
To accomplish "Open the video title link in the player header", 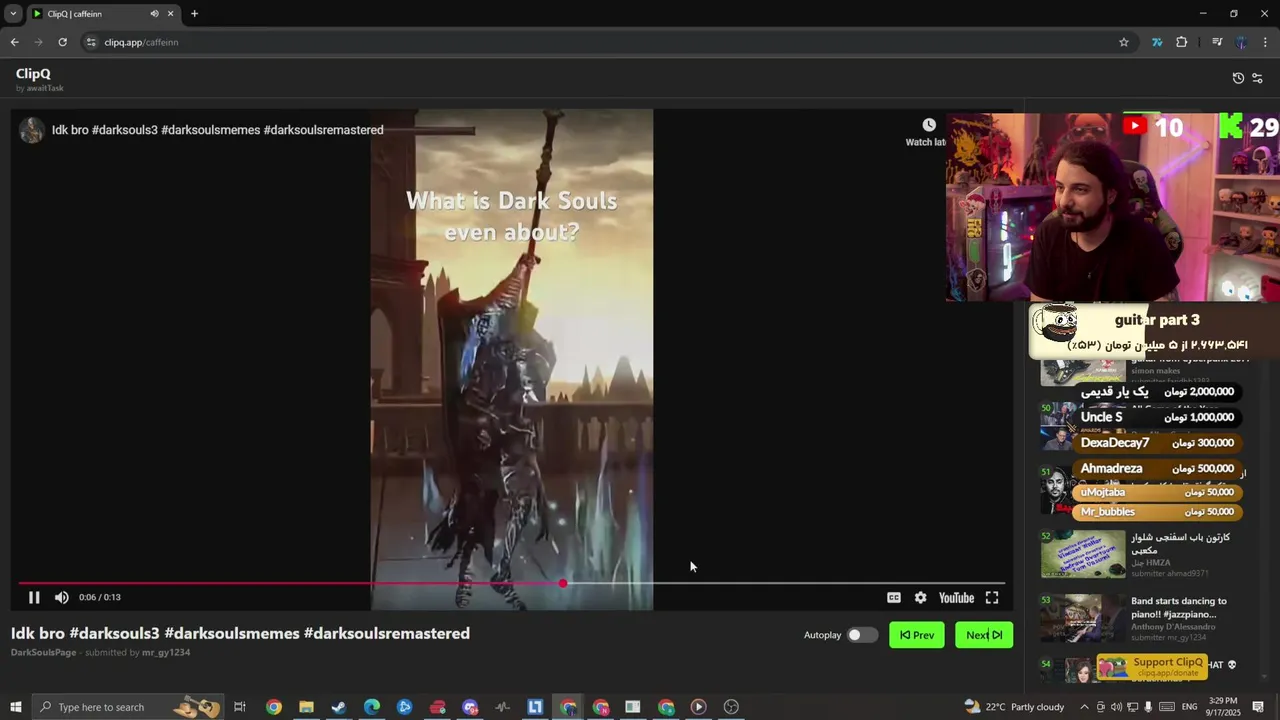I will coord(218,130).
